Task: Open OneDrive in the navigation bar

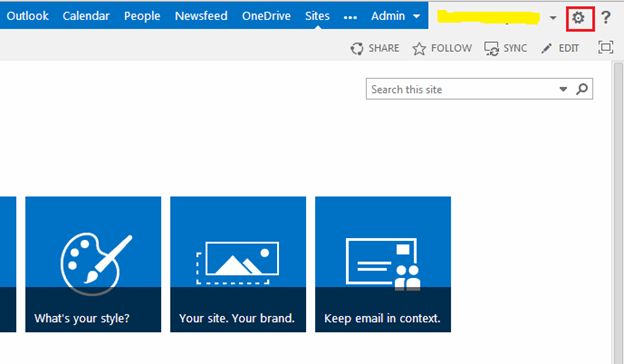Action: click(x=266, y=16)
